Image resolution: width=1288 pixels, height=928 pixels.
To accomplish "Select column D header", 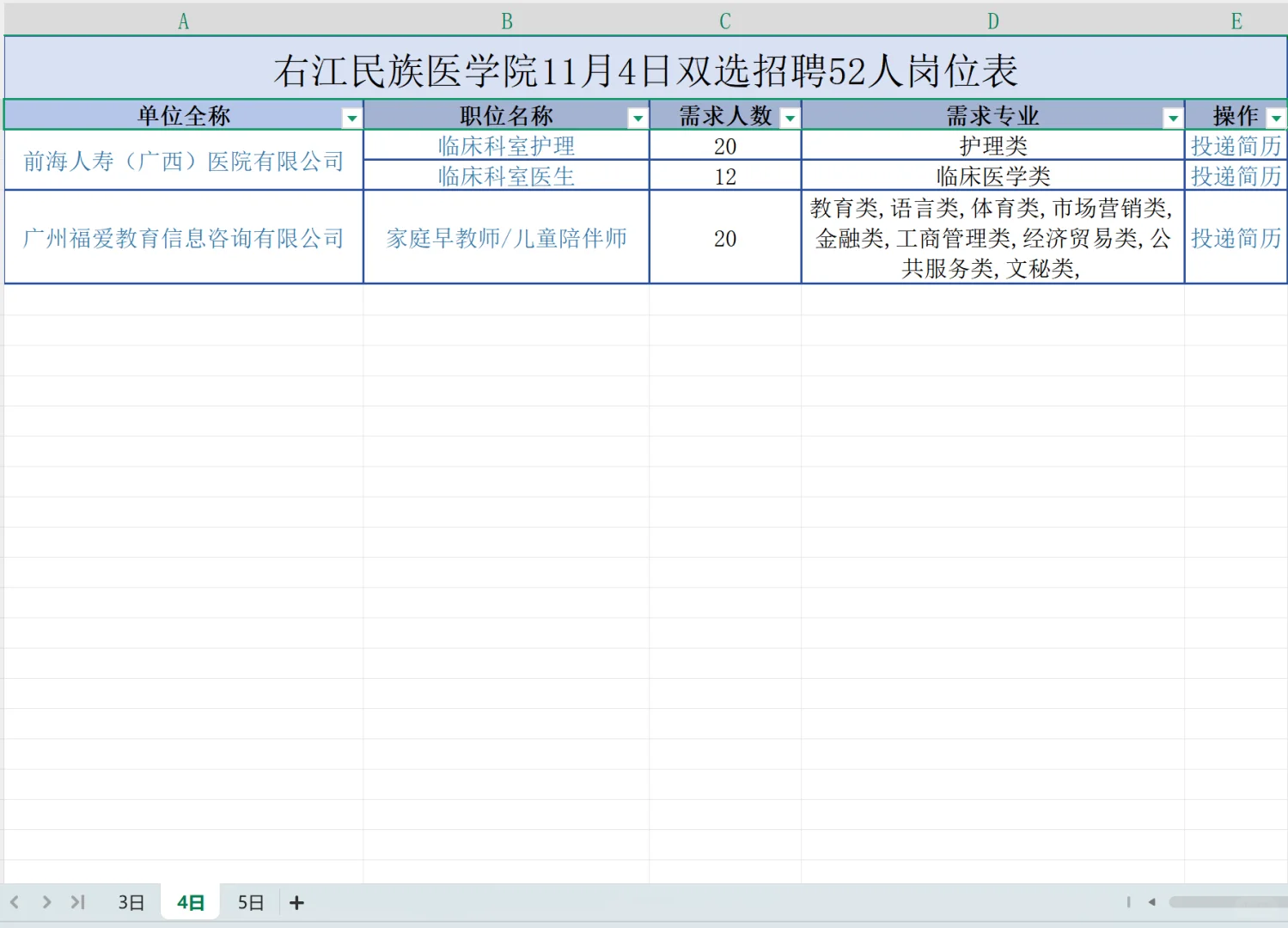I will click(992, 21).
